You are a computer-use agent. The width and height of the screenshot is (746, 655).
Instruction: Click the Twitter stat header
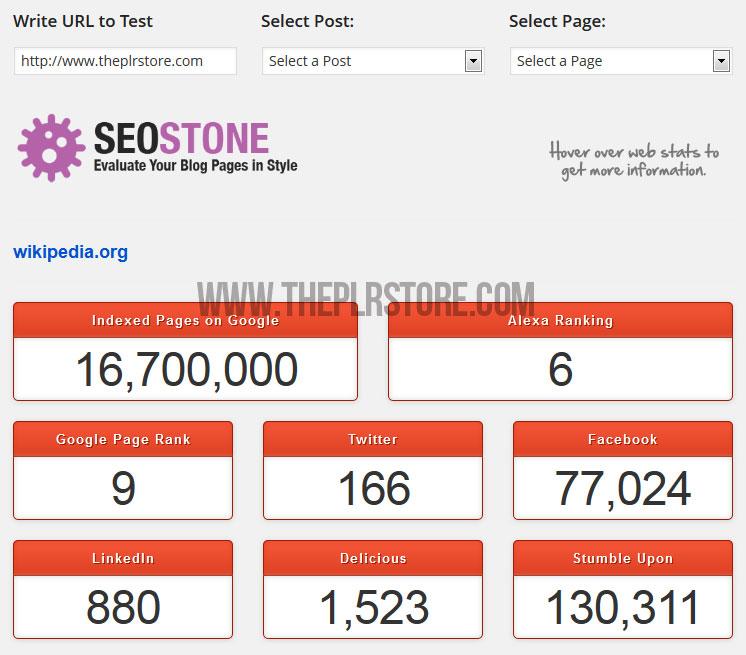pos(373,439)
